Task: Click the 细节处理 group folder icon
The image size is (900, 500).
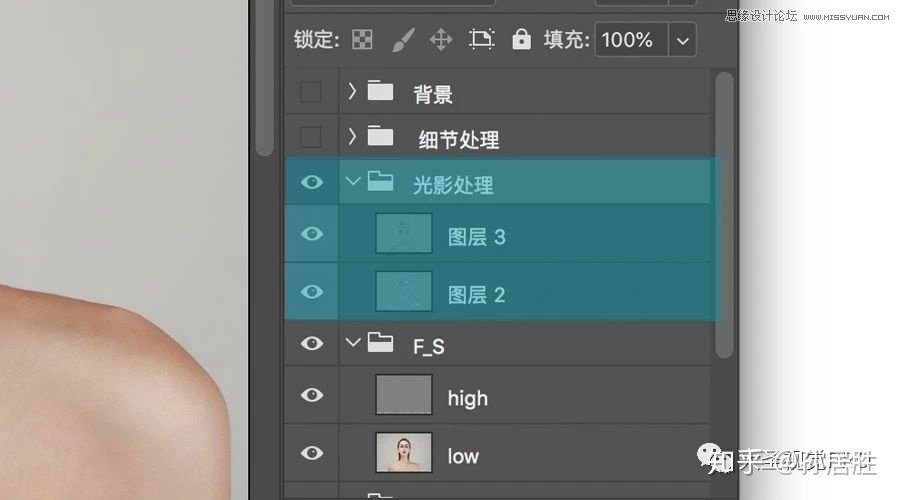Action: point(381,136)
